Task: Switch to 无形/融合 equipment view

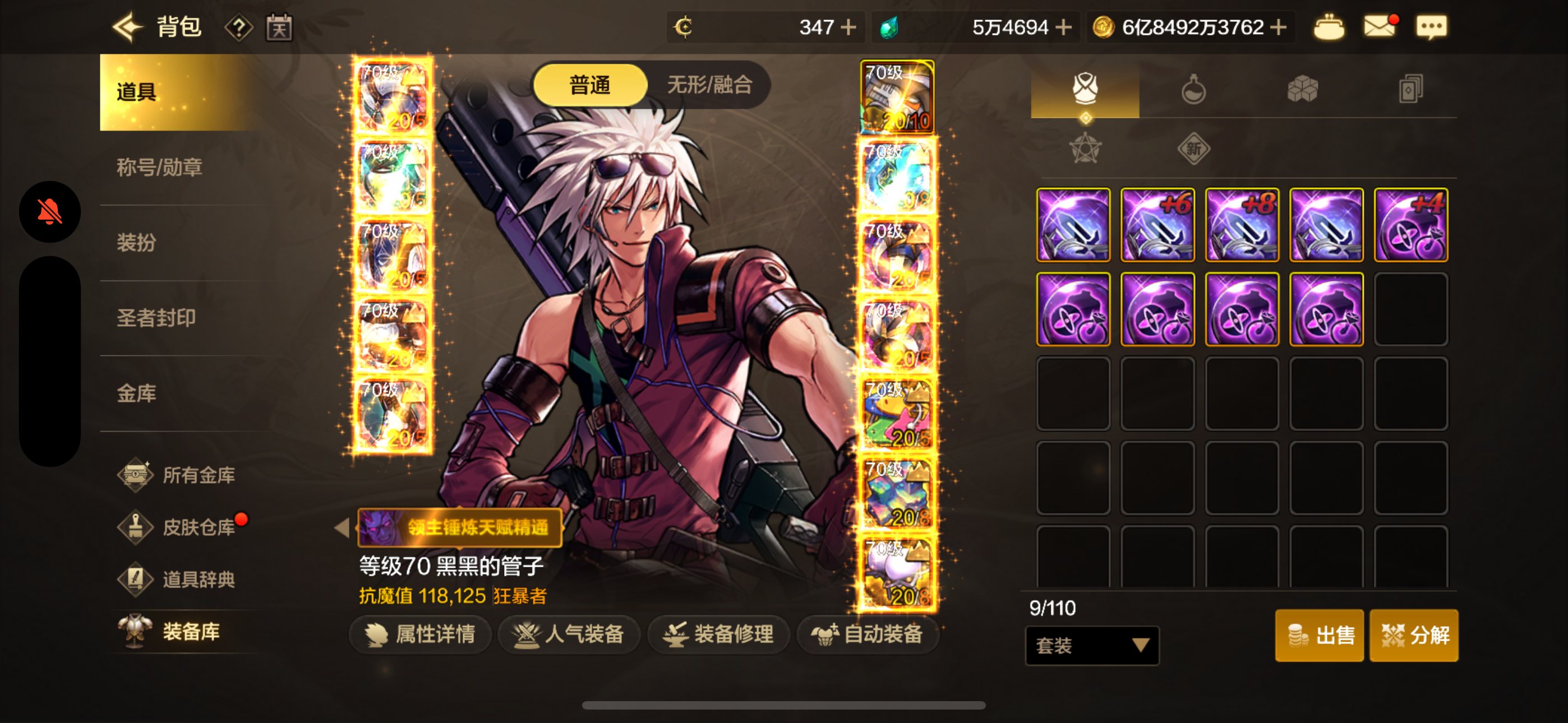Action: (710, 85)
